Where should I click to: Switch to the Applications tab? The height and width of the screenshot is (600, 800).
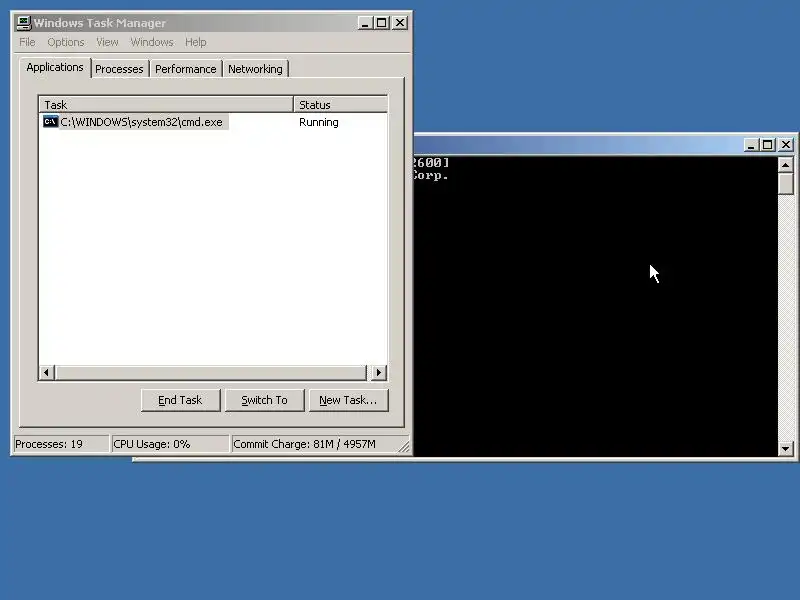coord(55,67)
